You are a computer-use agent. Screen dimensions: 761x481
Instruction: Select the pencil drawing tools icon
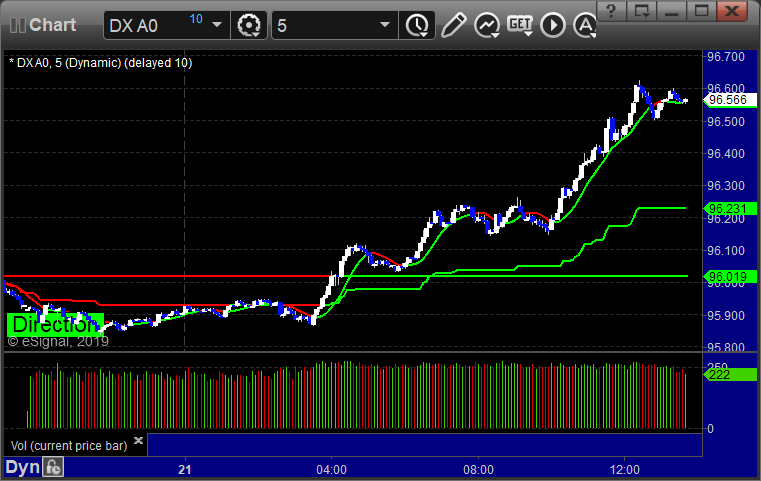pyautogui.click(x=454, y=25)
